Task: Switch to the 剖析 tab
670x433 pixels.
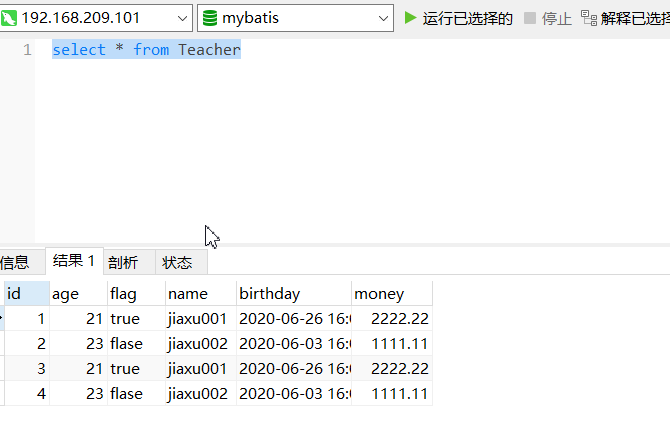Action: click(x=129, y=262)
